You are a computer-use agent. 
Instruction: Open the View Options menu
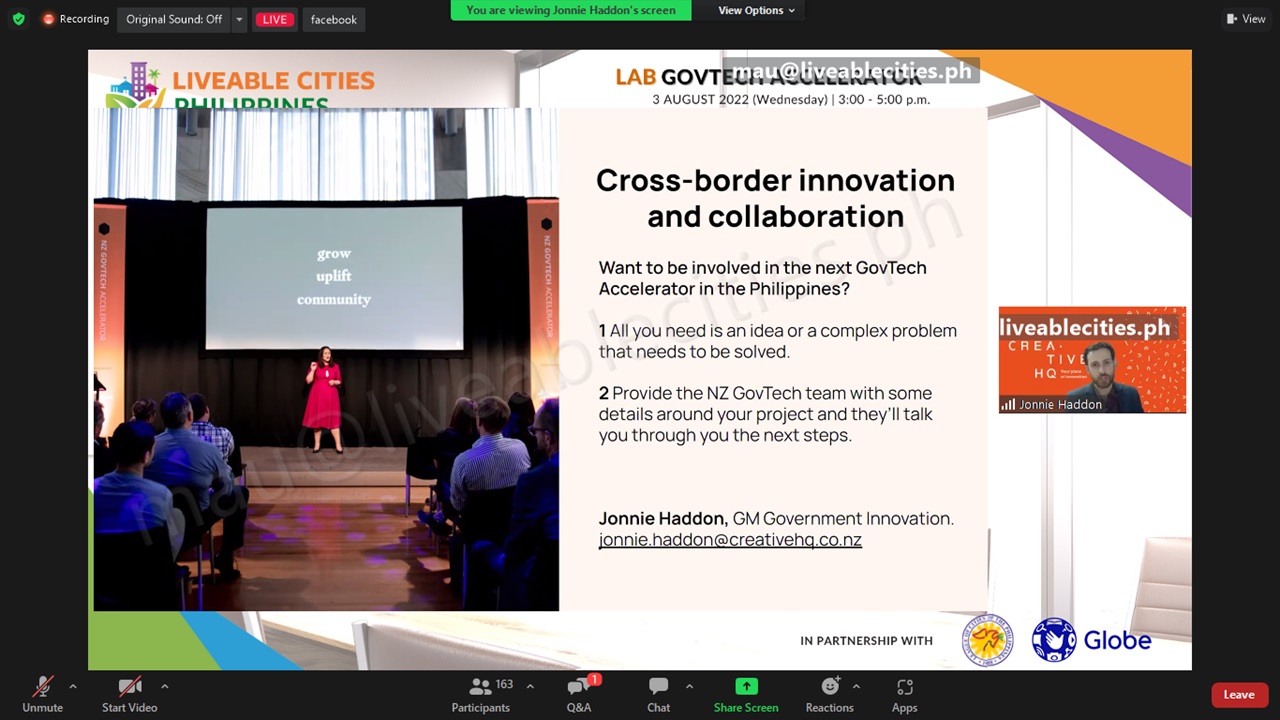(x=756, y=10)
